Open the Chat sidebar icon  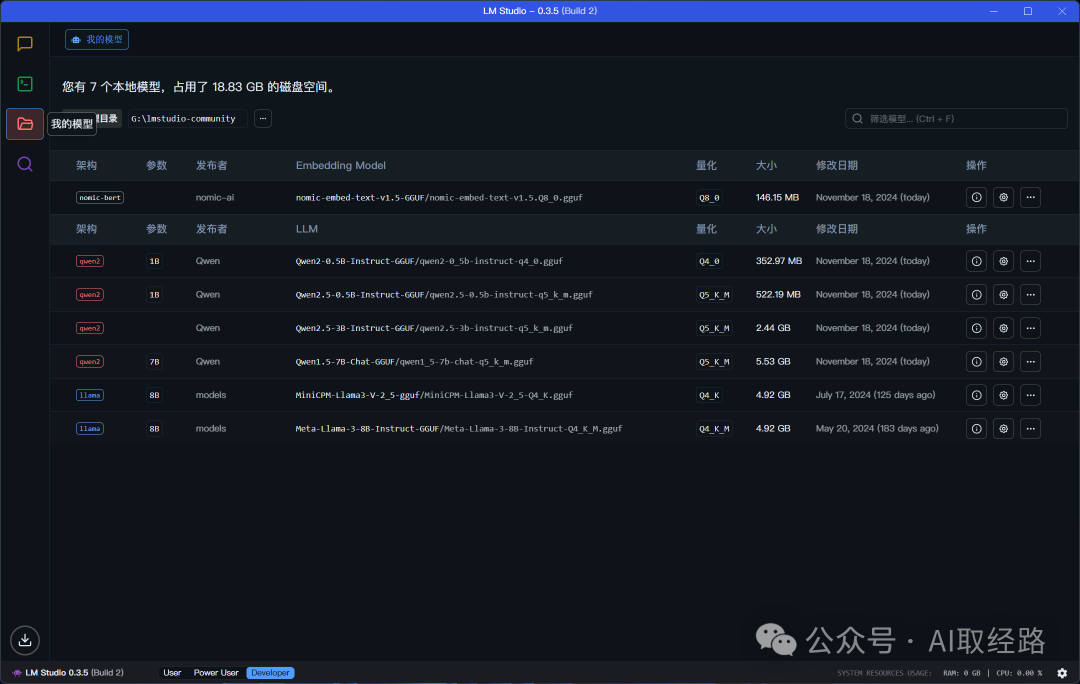tap(25, 44)
